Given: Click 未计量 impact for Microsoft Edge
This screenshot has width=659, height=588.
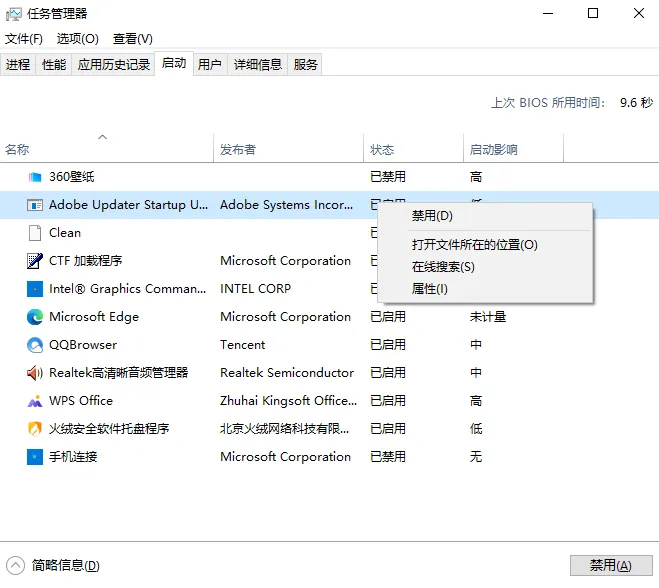Looking at the screenshot, I should (x=488, y=317).
